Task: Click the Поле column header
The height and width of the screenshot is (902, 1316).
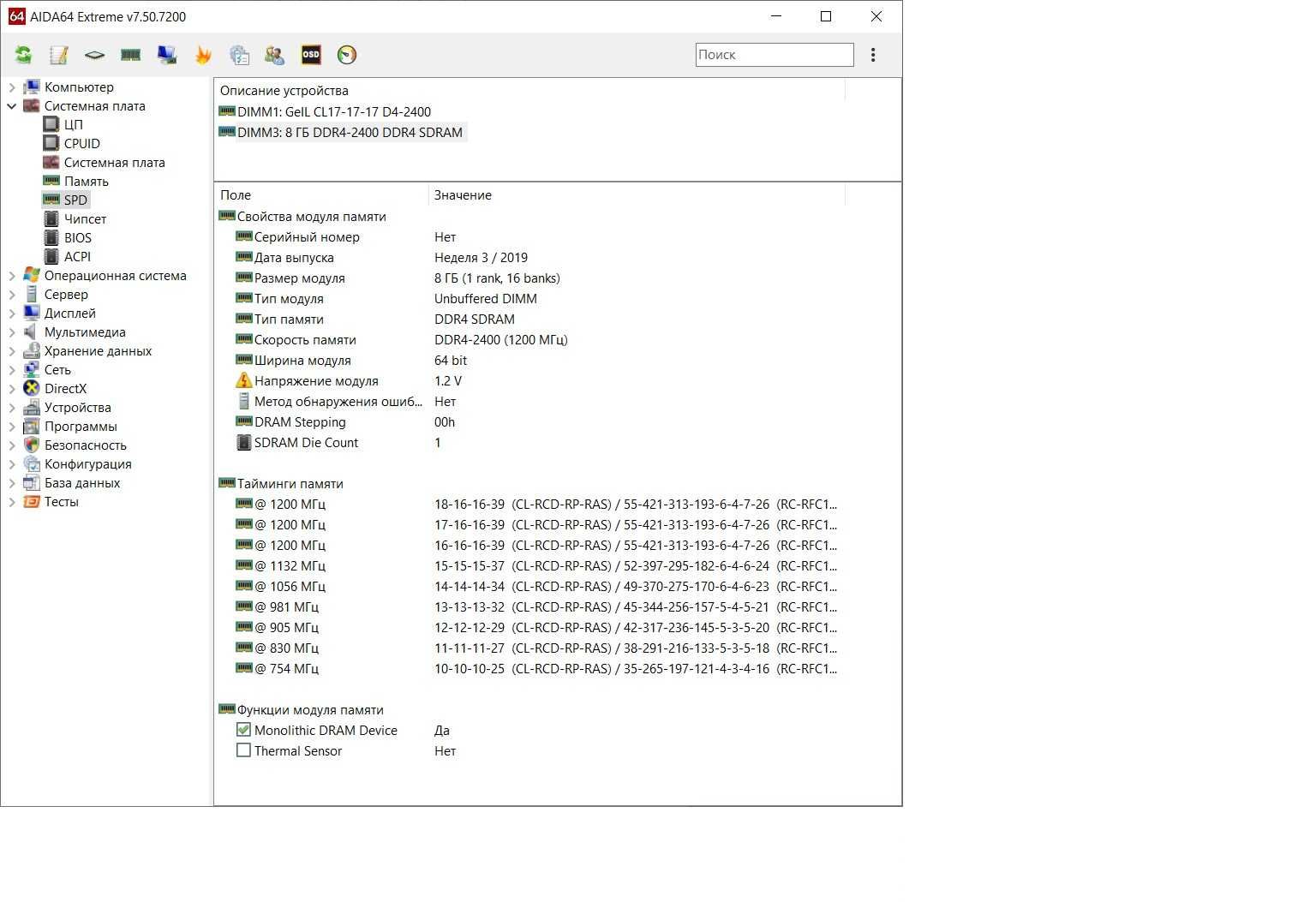Action: tap(320, 195)
